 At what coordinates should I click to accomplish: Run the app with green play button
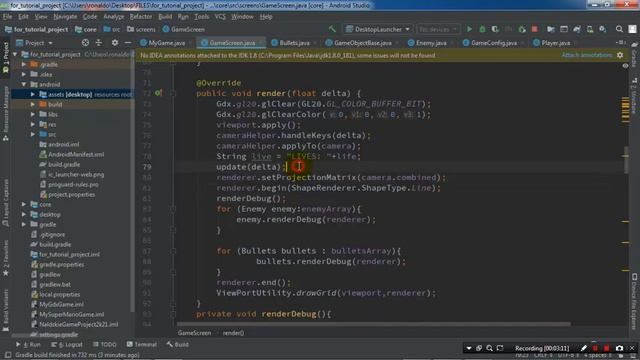(469, 29)
